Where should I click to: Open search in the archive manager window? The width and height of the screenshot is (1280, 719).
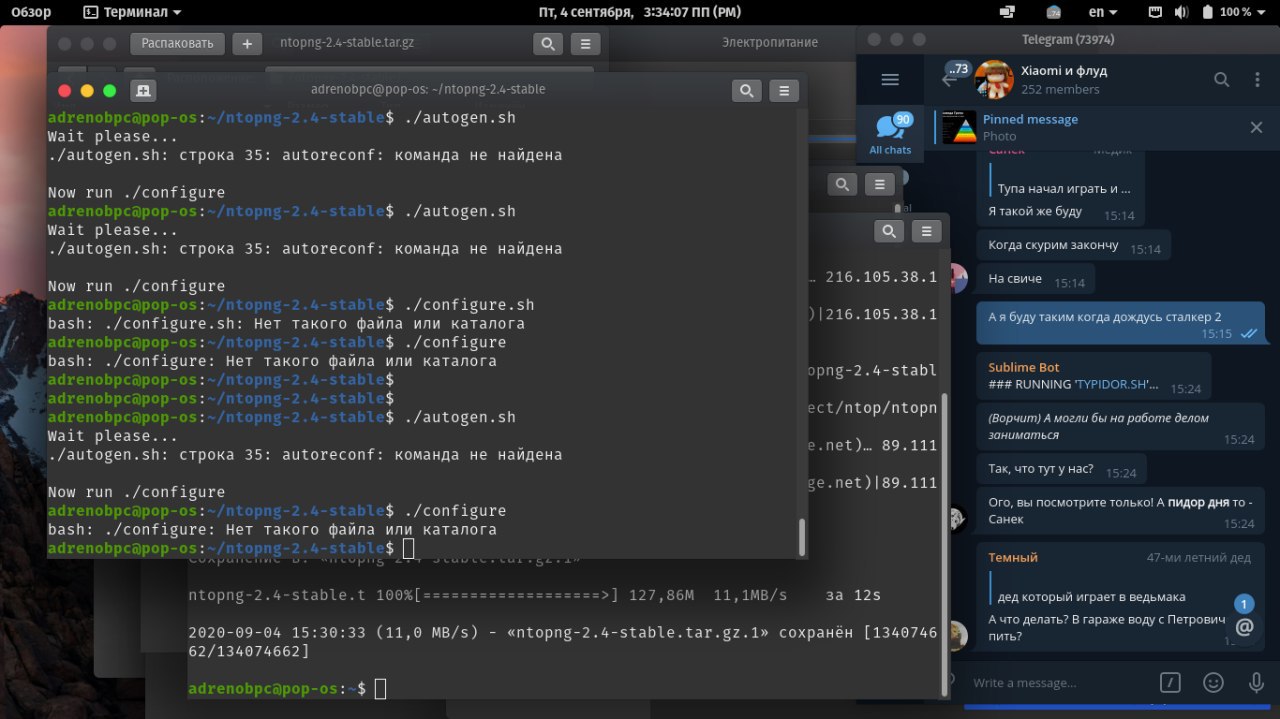click(x=547, y=43)
